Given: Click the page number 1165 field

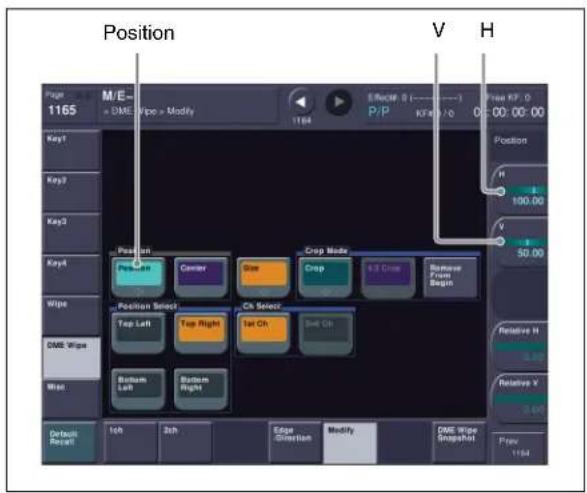Looking at the screenshot, I should pos(62,110).
